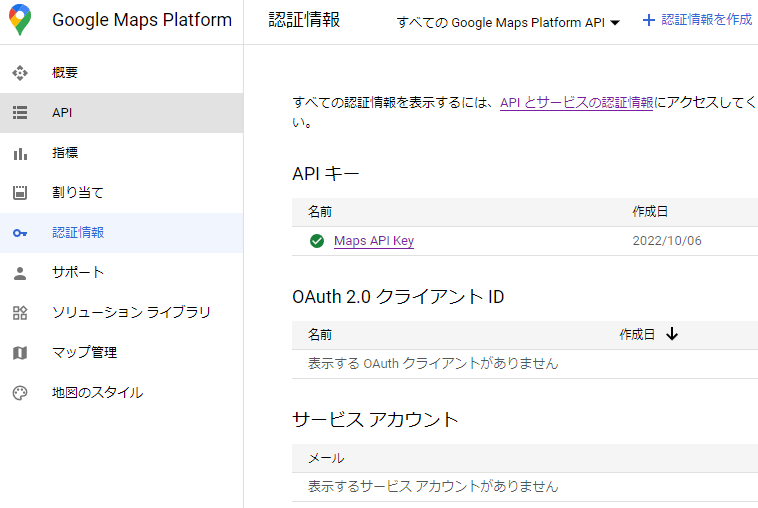Open the マップ管理 menu item
758x508 pixels.
[x=85, y=353]
